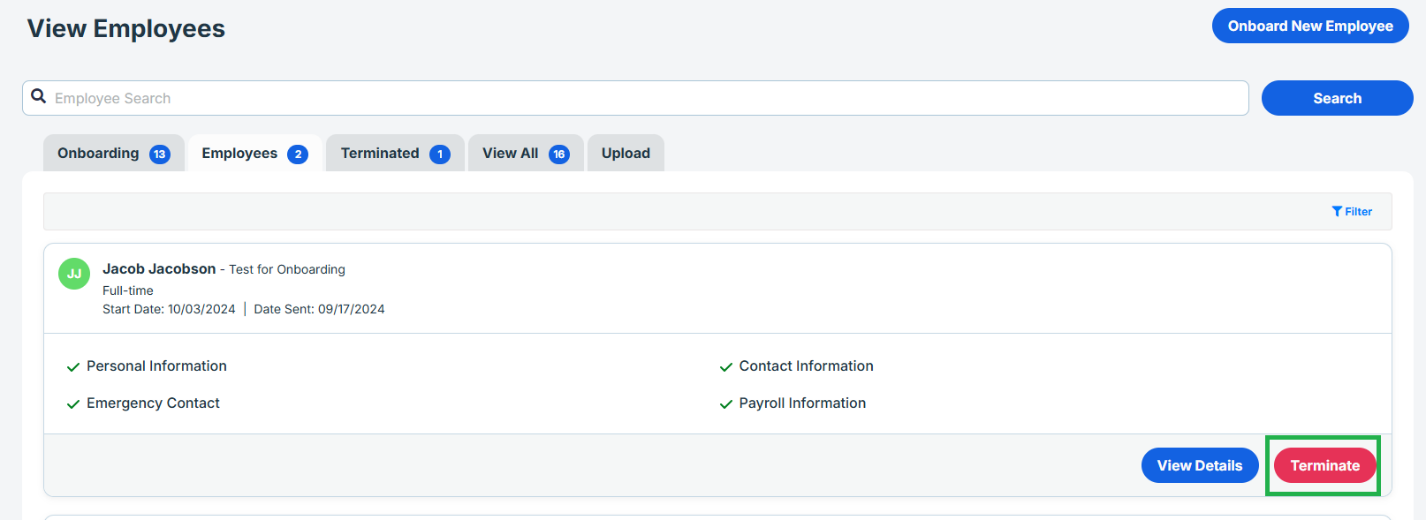Click the Emergency Contact checkmark icon
Screen dimensions: 1426x520
[x=73, y=404]
